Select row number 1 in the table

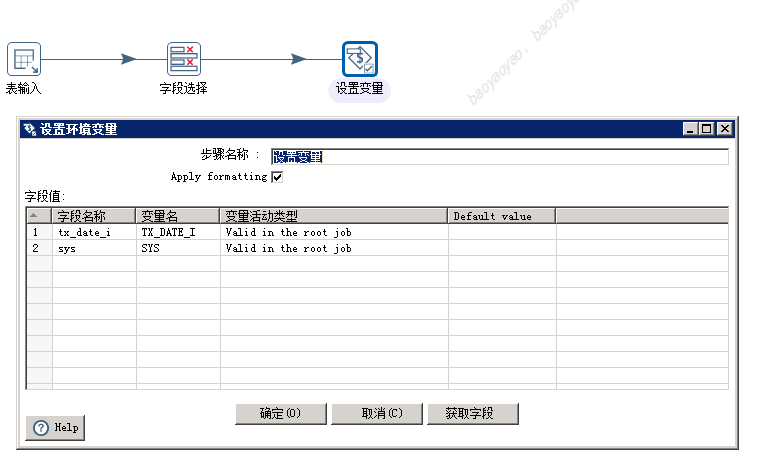(x=39, y=232)
